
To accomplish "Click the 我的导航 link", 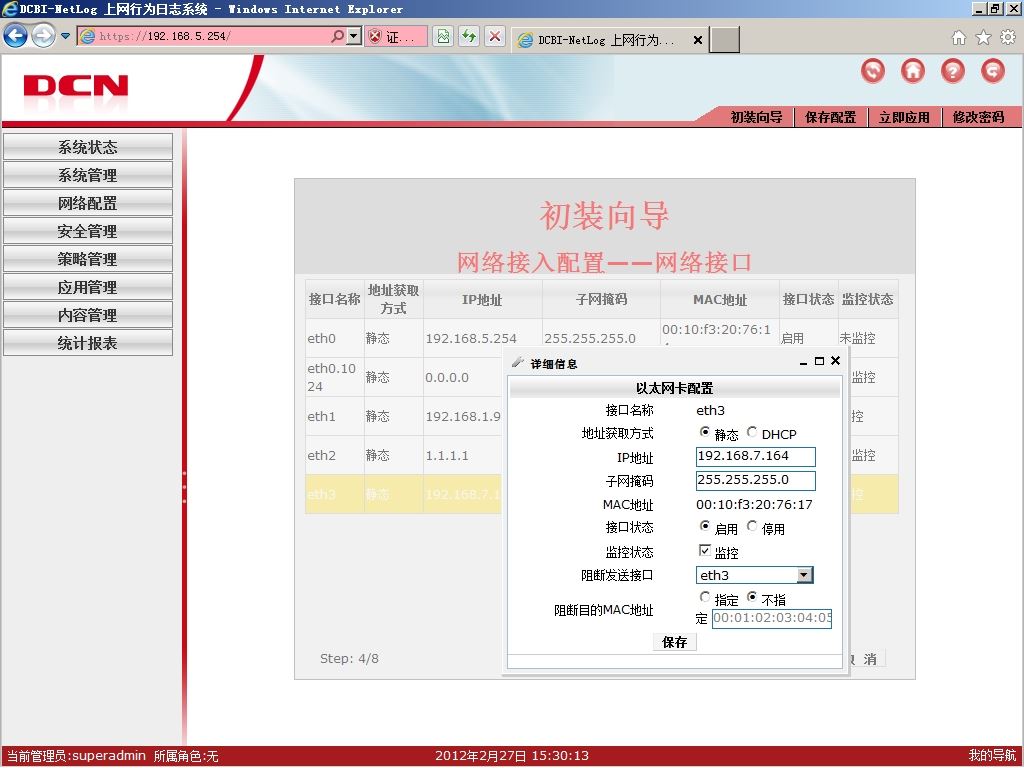I will pyautogui.click(x=992, y=756).
